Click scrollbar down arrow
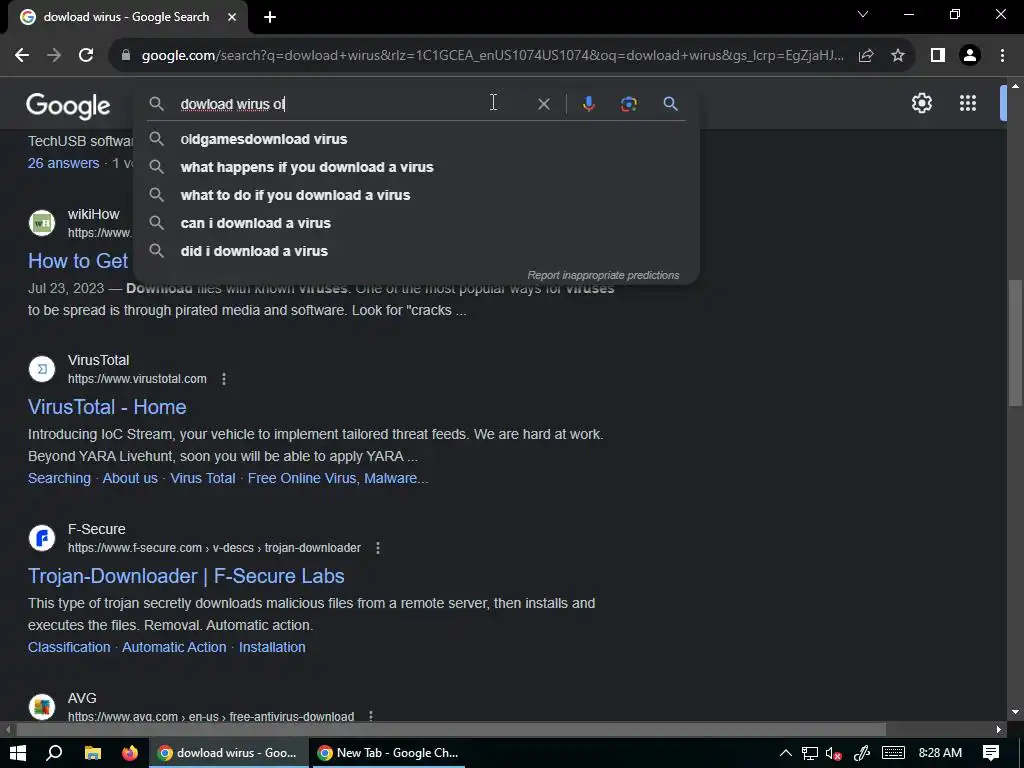 point(1016,712)
